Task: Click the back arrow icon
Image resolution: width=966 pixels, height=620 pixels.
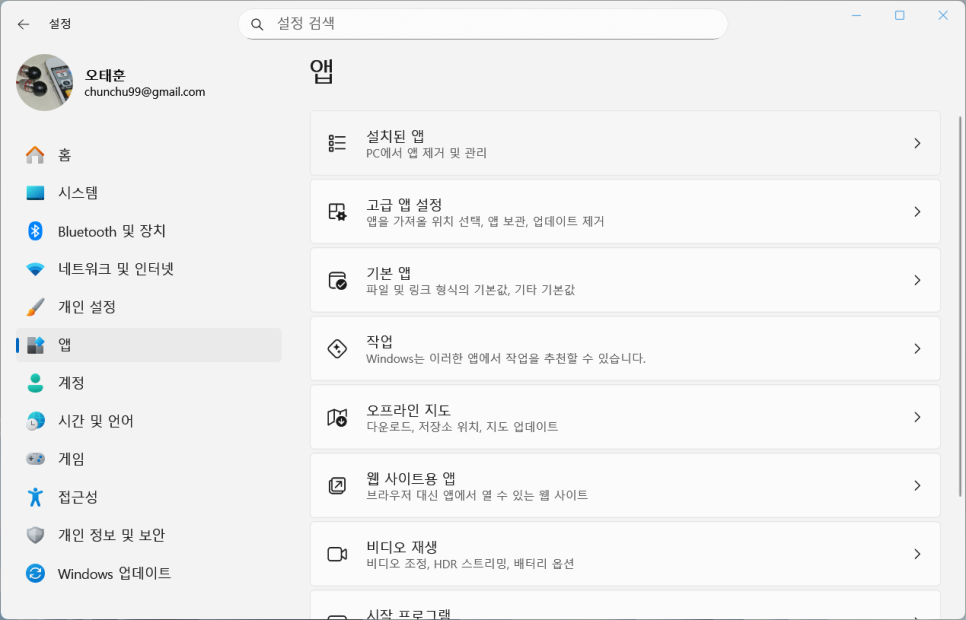Action: [x=23, y=24]
